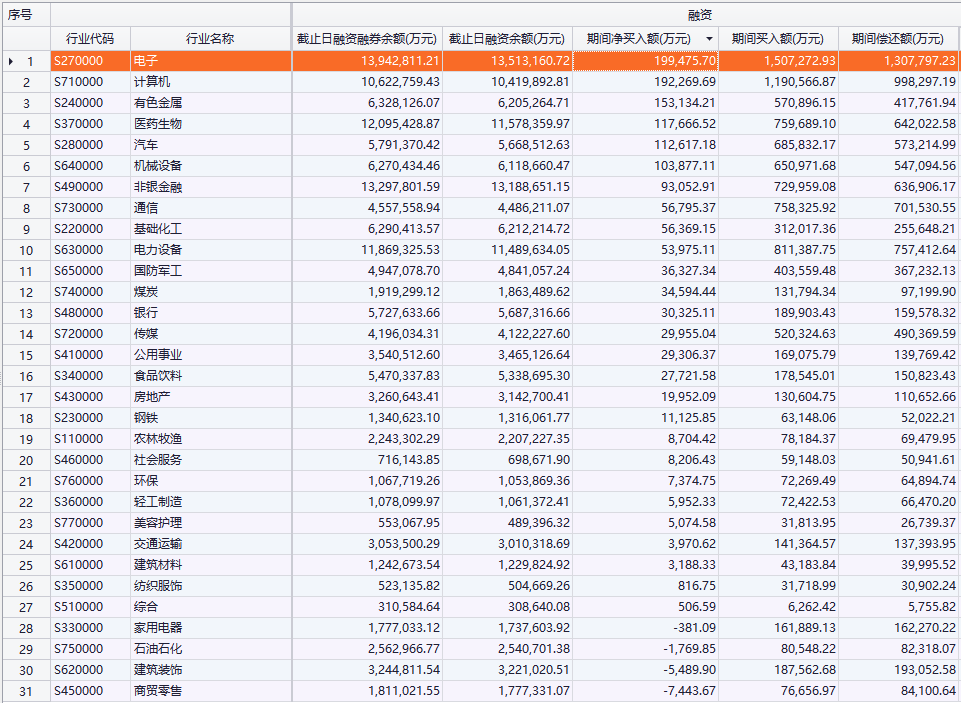
Task: Sort by 期间买入额(万元) column header
Action: tap(778, 39)
